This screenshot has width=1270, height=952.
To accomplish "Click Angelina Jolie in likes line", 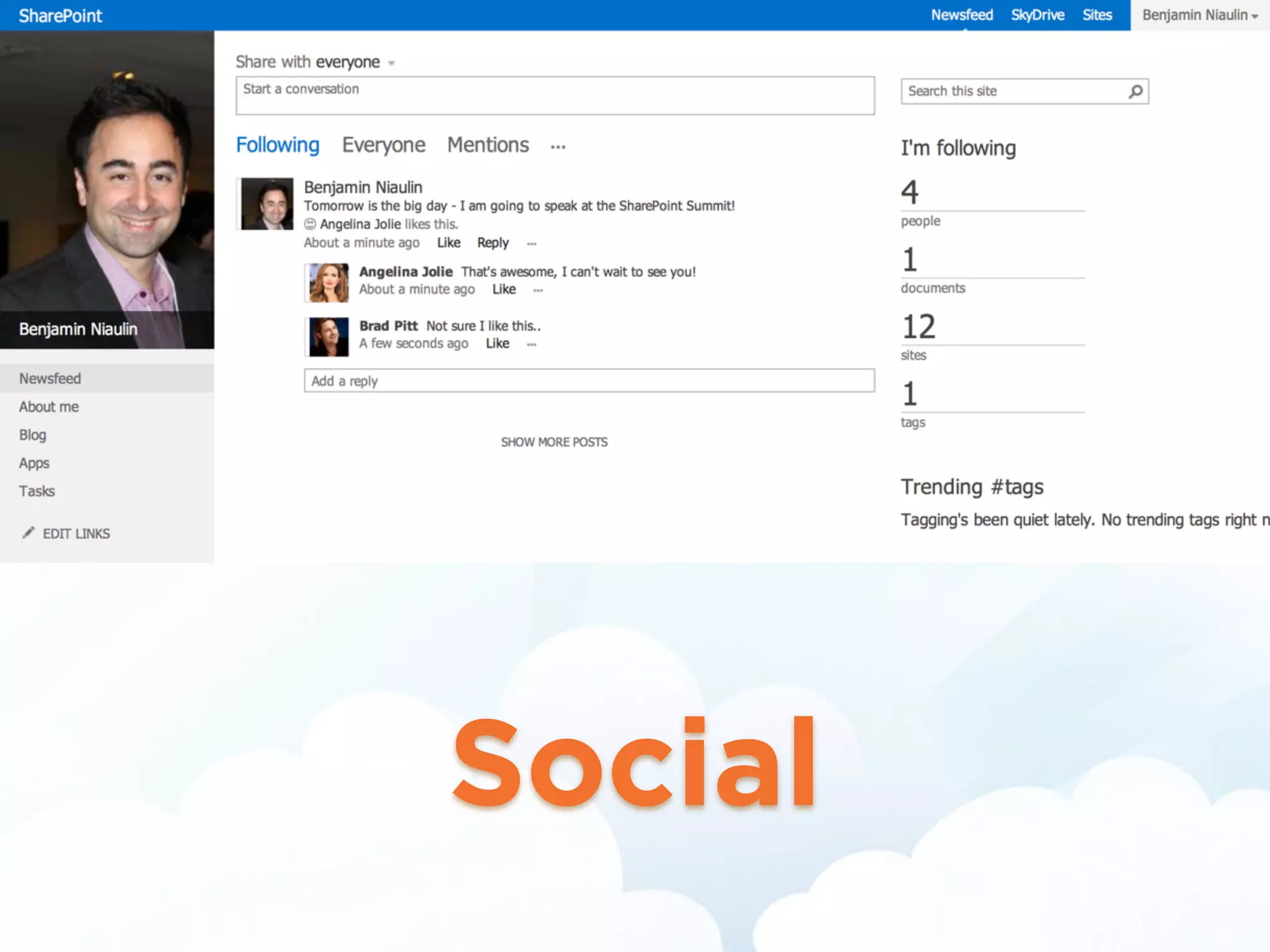I will 360,224.
